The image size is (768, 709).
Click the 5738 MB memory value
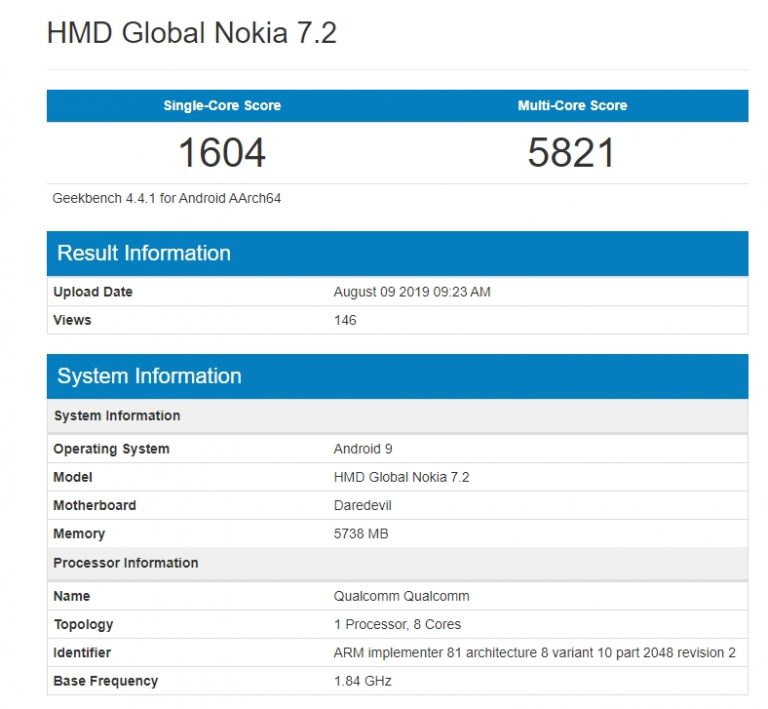[361, 534]
